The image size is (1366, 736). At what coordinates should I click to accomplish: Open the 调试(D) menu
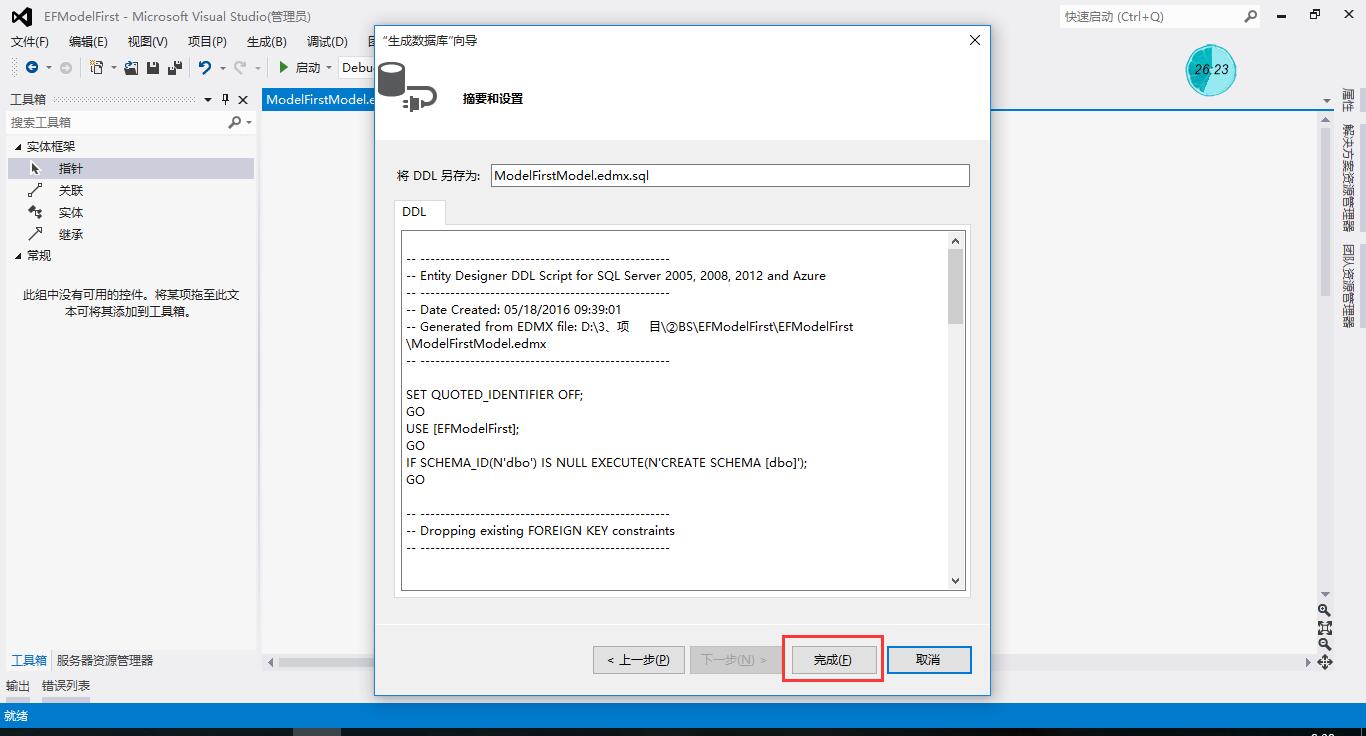pos(327,41)
